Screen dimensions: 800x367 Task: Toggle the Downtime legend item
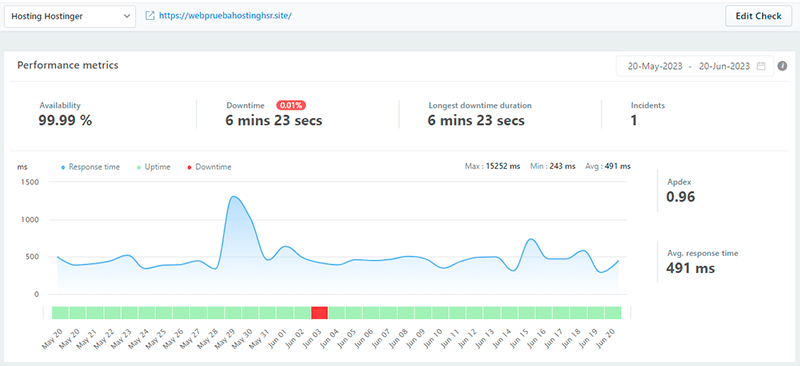[209, 167]
